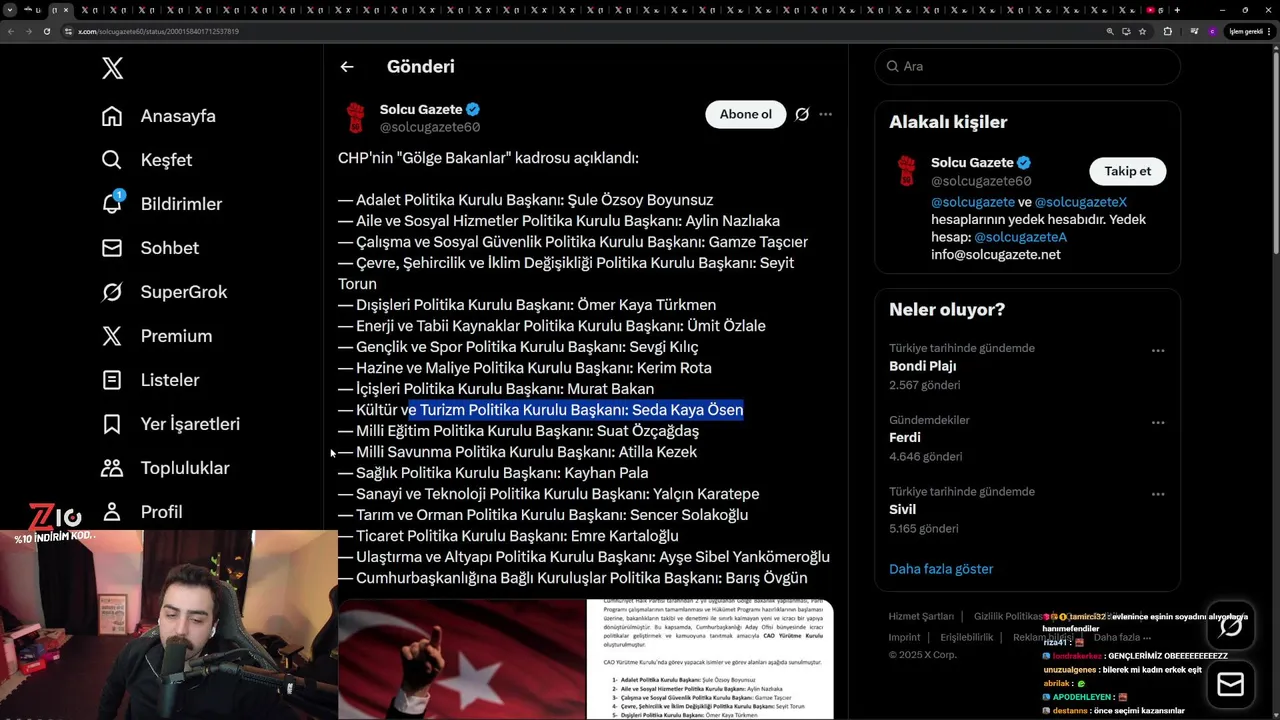Open Erişilebilirlik footer link

[967, 637]
